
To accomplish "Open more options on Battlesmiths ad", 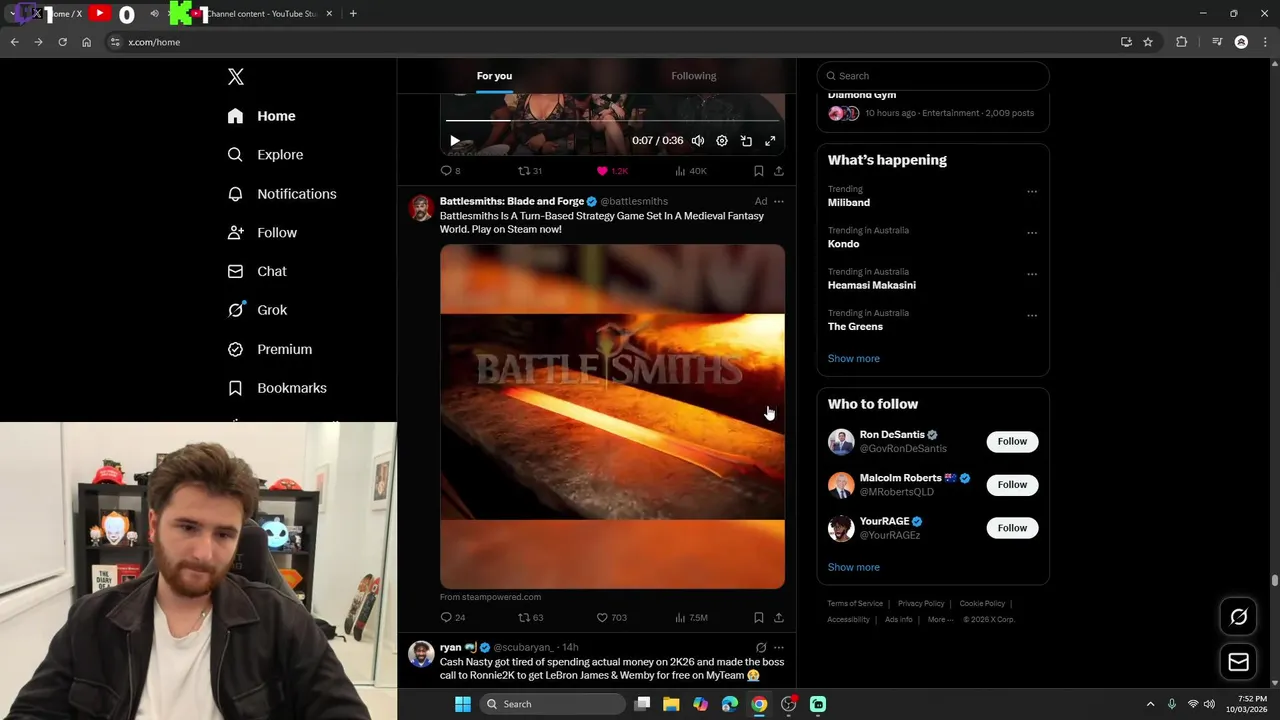I will pos(779,201).
